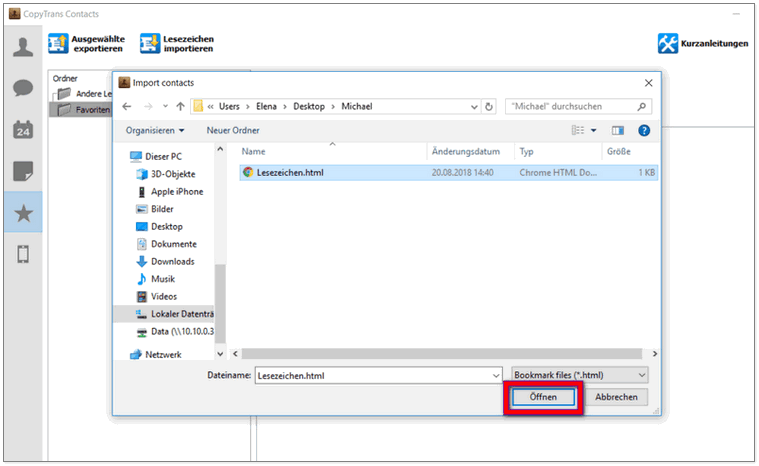
Task: Click Users in the address breadcrumb
Action: pos(229,106)
